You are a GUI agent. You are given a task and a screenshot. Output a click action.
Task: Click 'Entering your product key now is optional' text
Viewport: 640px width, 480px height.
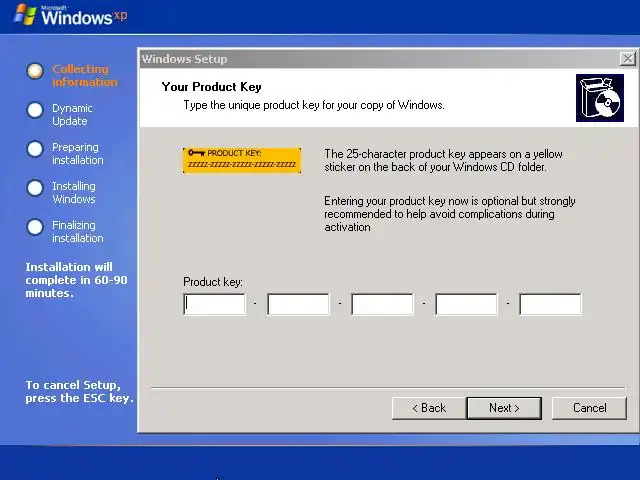pos(450,214)
